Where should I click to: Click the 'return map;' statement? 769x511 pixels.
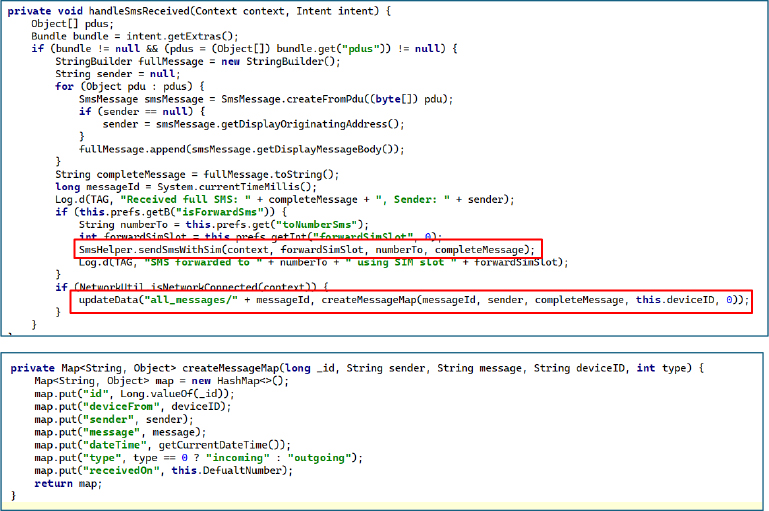coord(66,482)
